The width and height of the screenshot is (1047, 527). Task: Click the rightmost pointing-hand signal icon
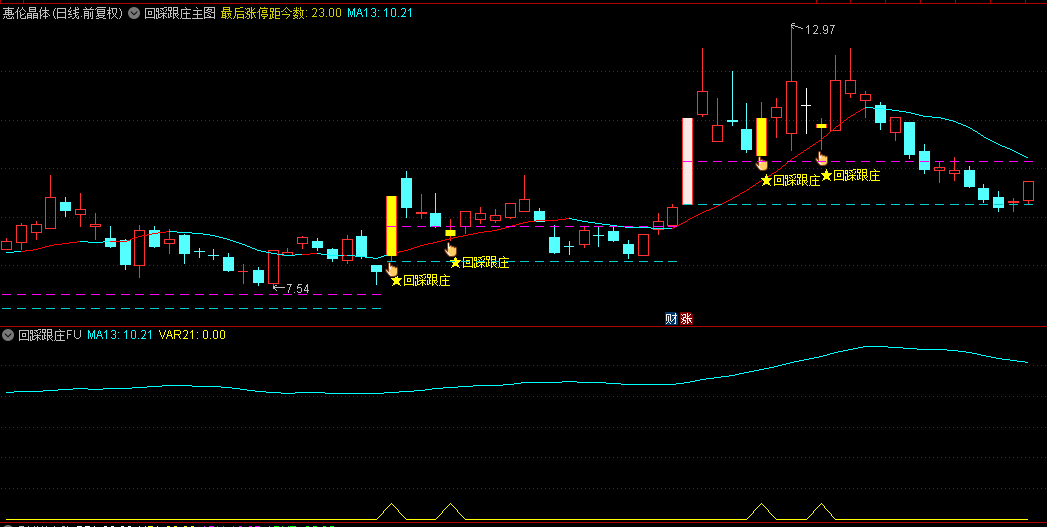(822, 158)
